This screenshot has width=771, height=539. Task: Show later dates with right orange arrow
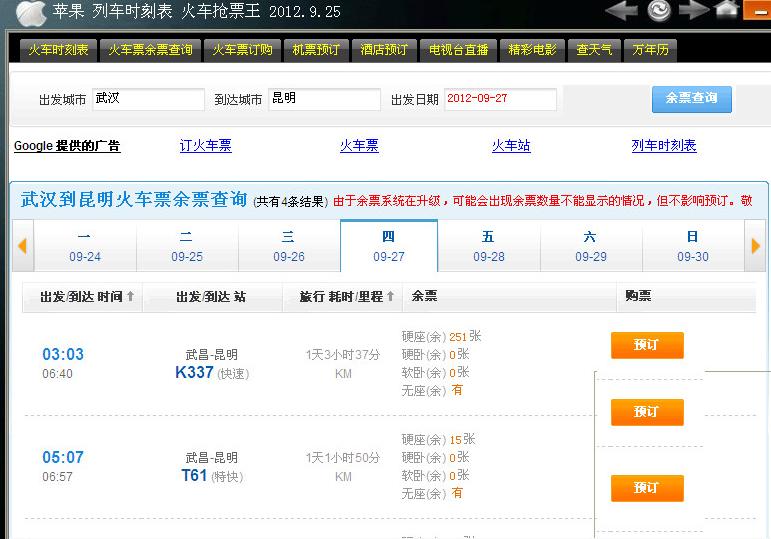756,246
